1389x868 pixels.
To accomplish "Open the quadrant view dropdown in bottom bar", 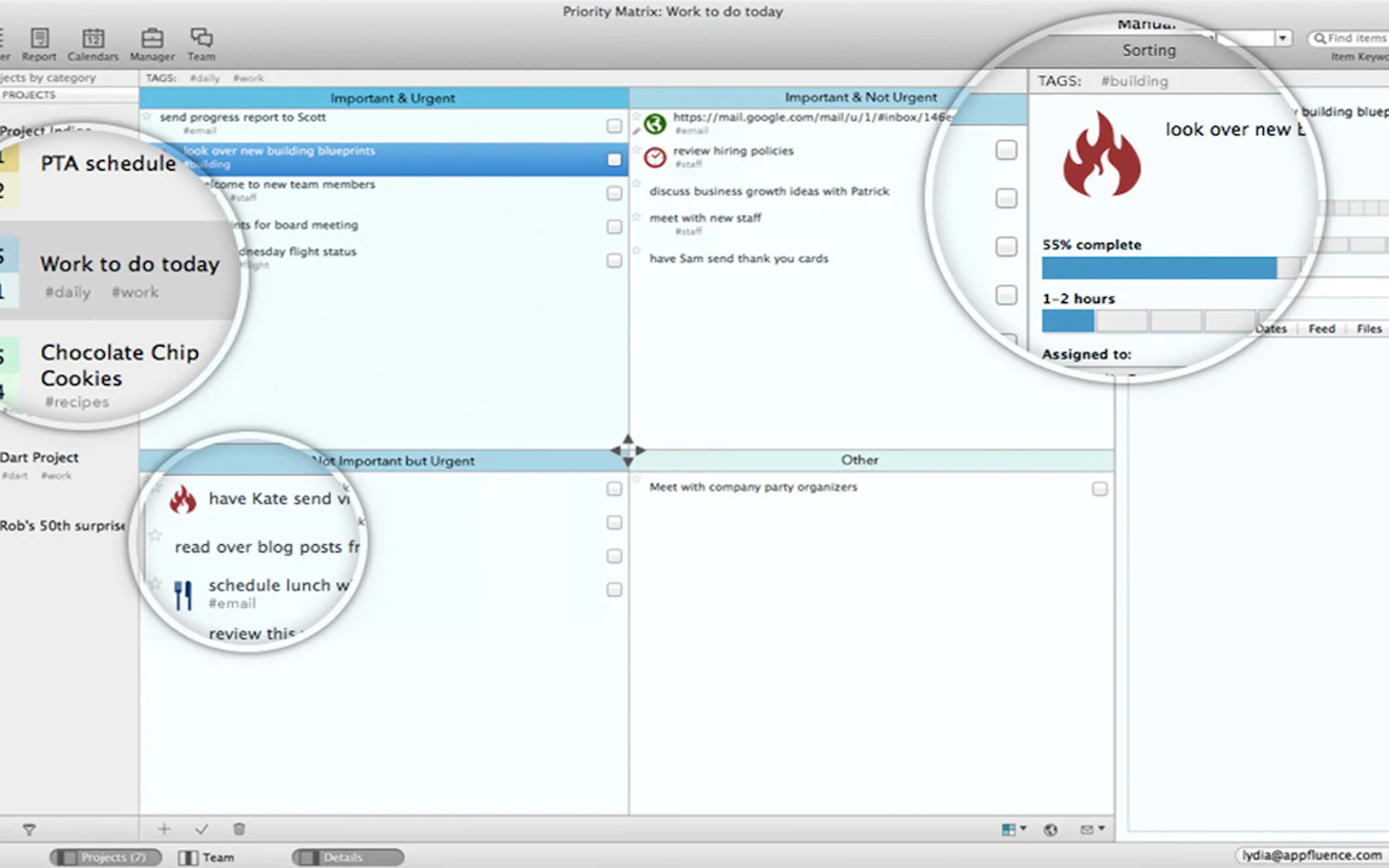I will tap(1014, 830).
